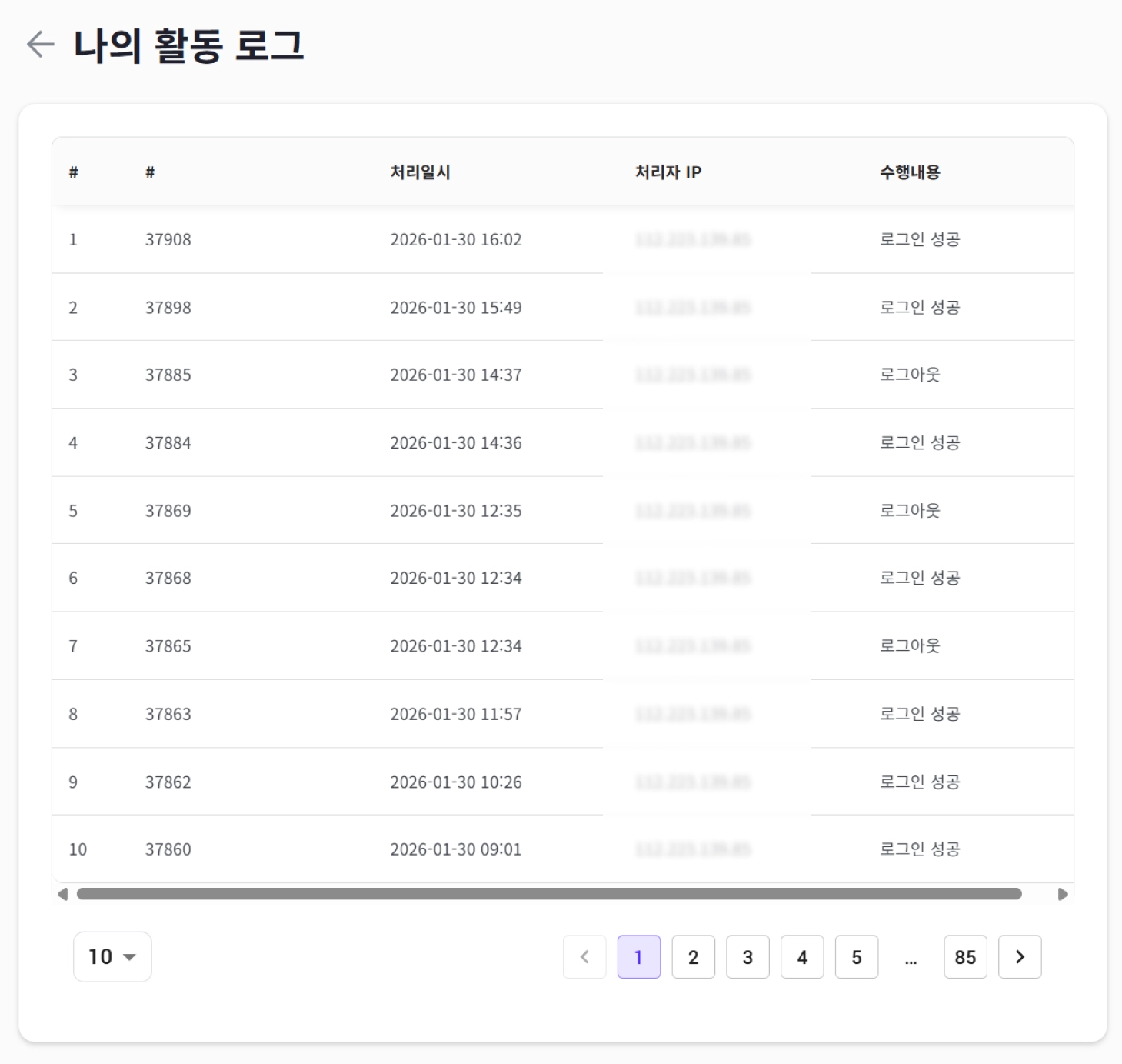1122x1064 pixels.
Task: Select the row with log ID 37860
Action: (168, 849)
